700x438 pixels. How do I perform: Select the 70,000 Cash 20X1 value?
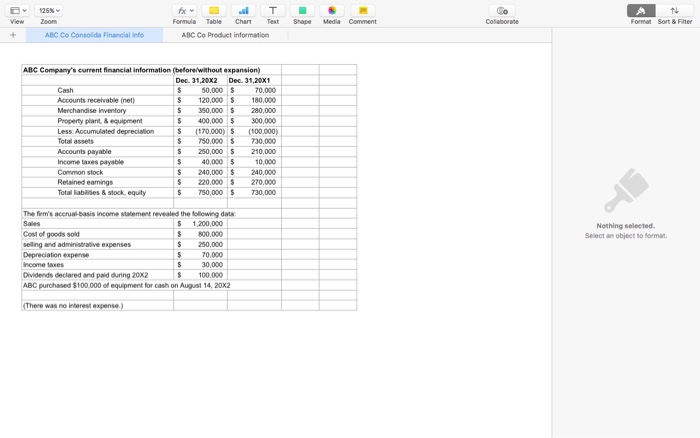pos(254,90)
